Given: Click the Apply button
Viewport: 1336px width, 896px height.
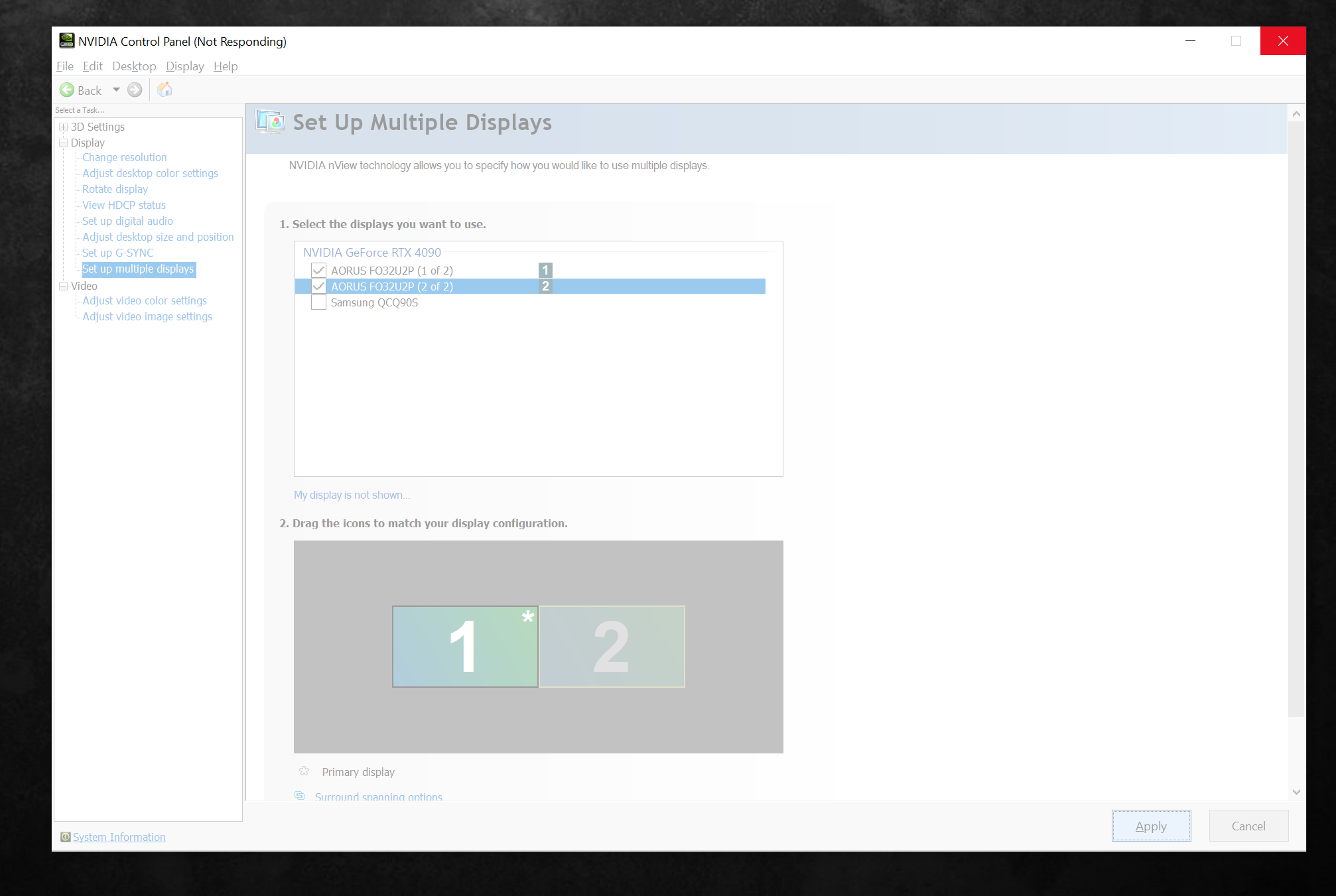Looking at the screenshot, I should coord(1151,826).
